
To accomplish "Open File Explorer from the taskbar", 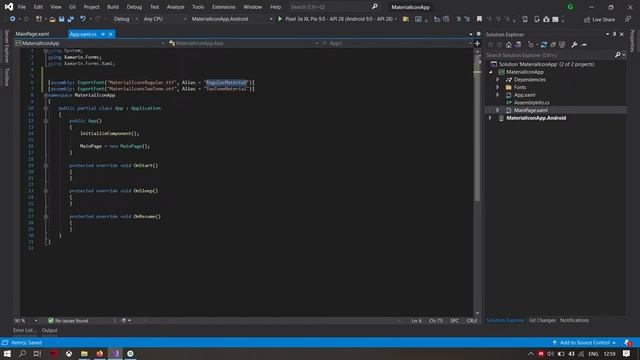I will 84,353.
